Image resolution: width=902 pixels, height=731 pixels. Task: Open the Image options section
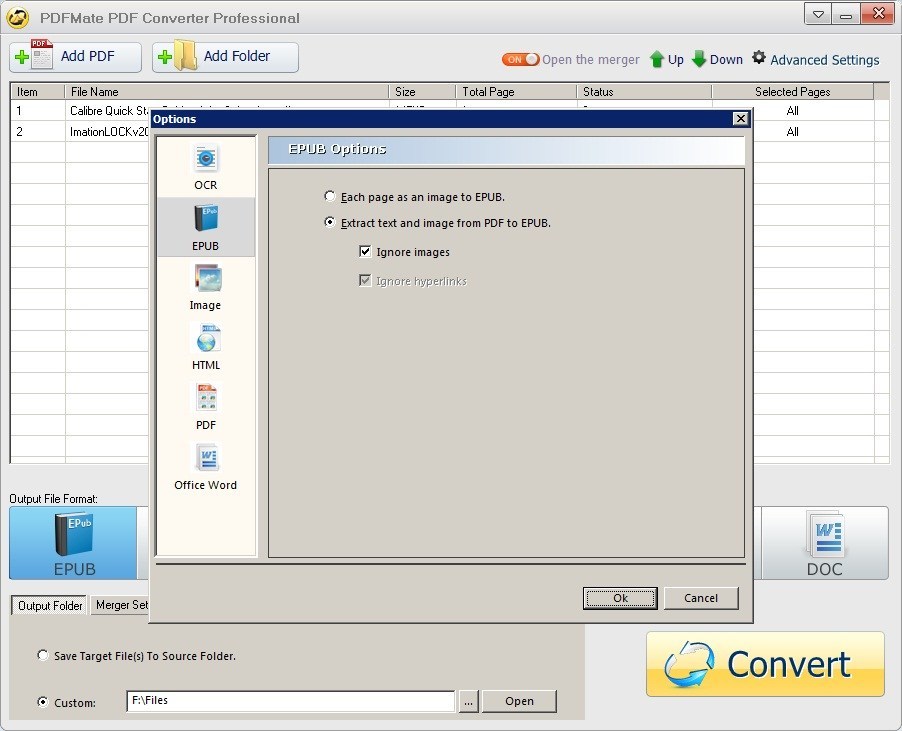(x=205, y=287)
